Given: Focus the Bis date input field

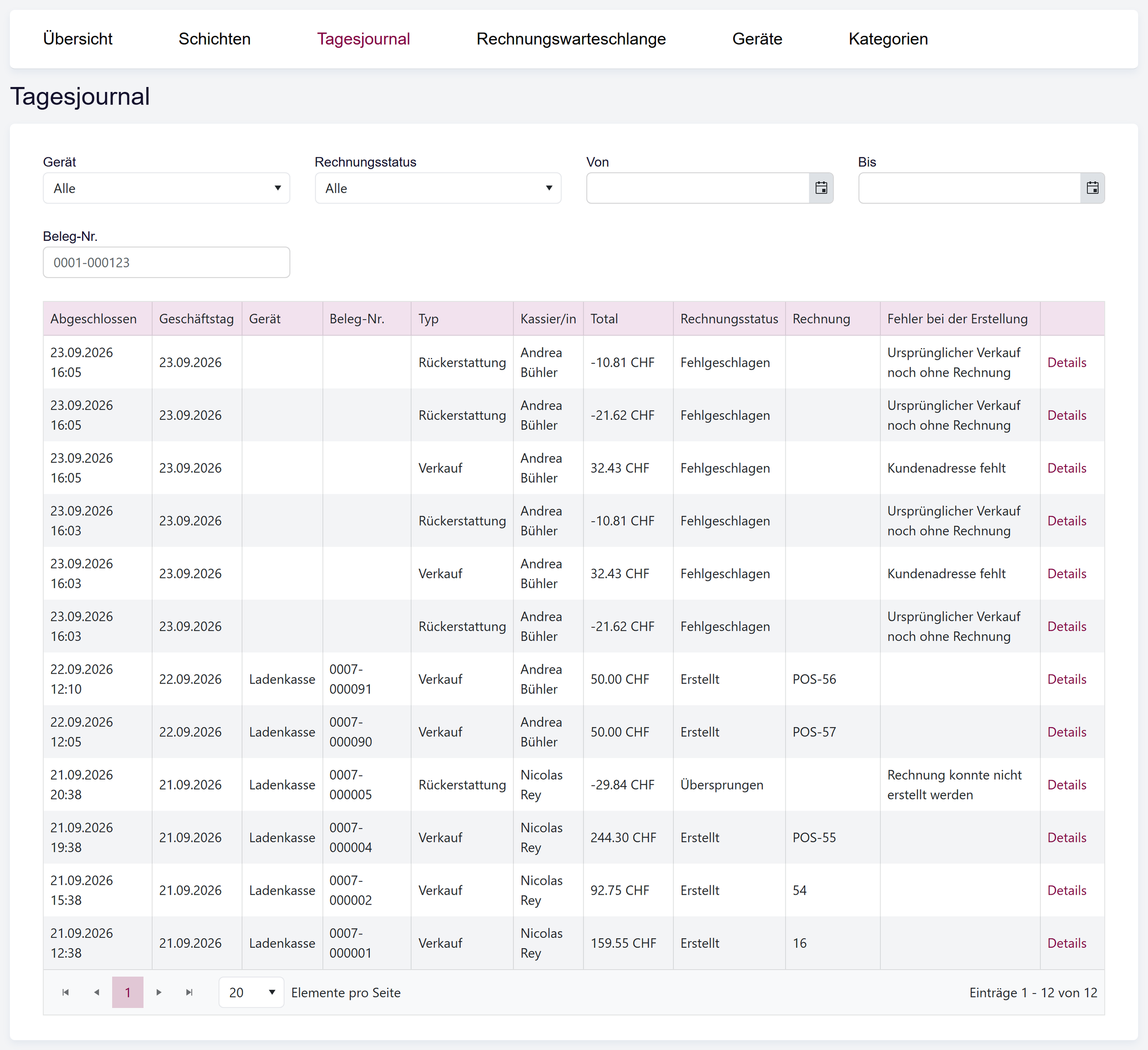Looking at the screenshot, I should pos(970,188).
